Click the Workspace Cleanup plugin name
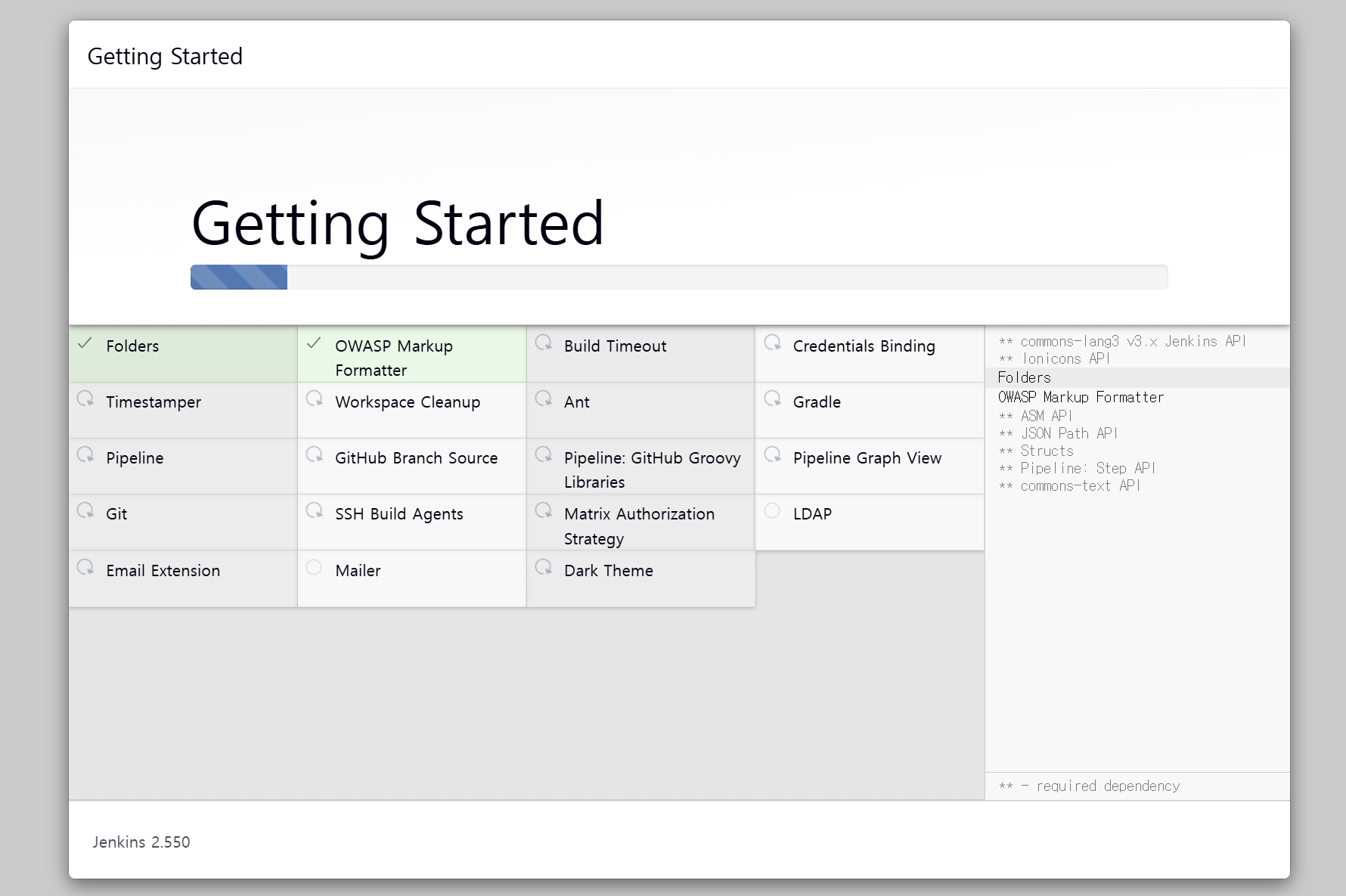Viewport: 1346px width, 896px height. tap(408, 402)
